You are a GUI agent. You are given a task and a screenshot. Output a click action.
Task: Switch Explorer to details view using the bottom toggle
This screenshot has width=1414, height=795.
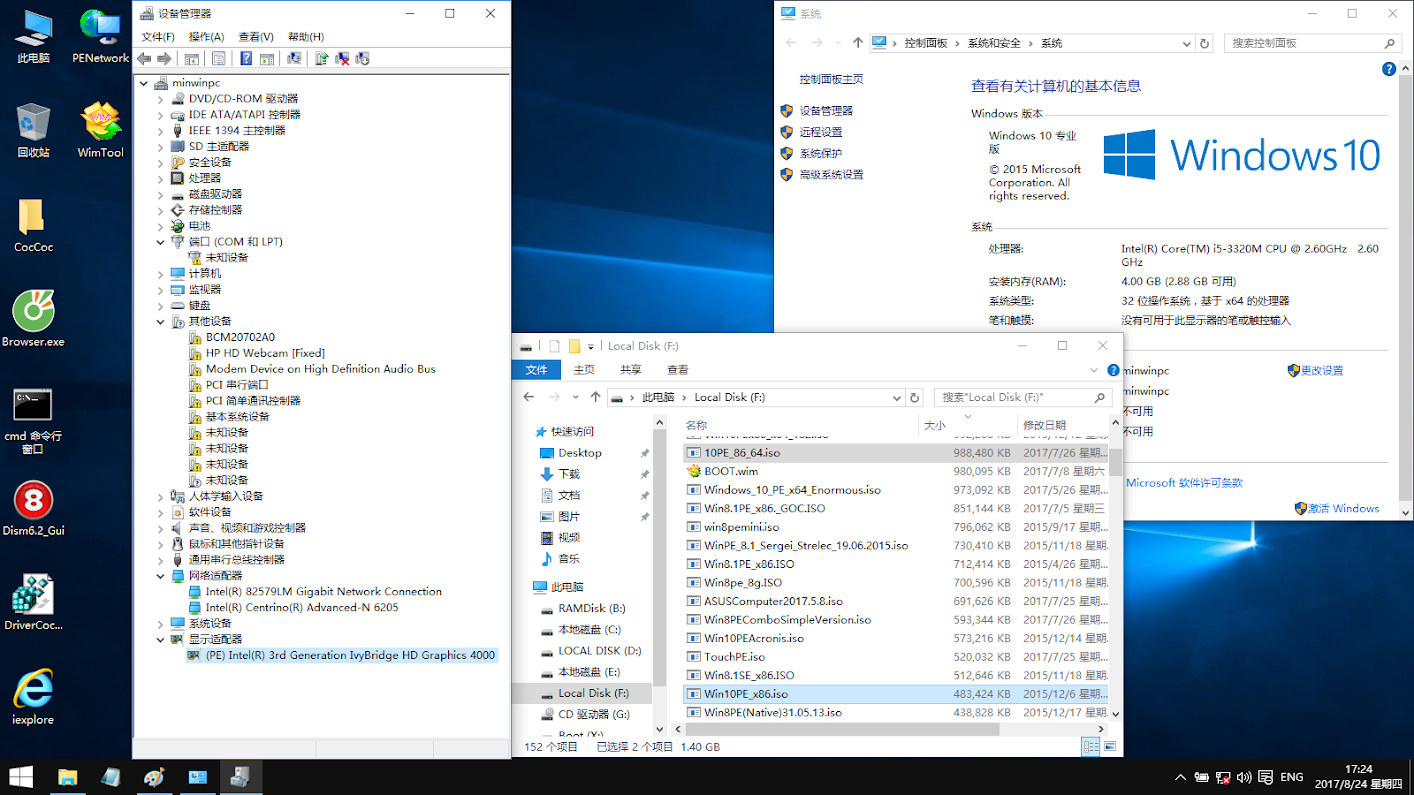point(1090,746)
